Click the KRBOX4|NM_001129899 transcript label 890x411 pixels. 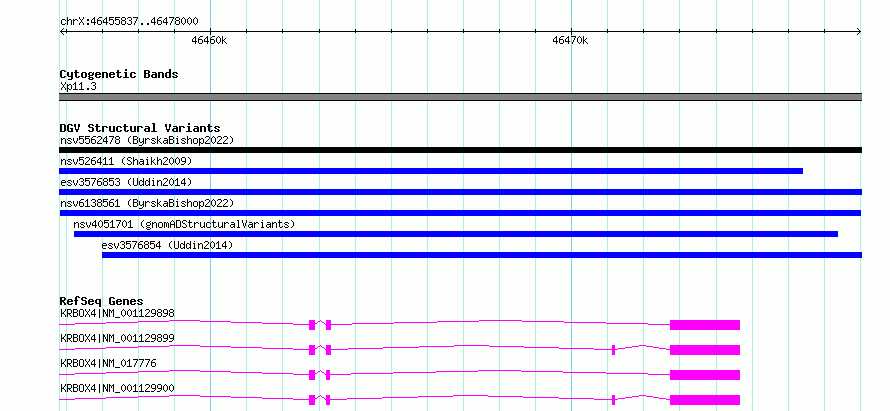coord(117,338)
